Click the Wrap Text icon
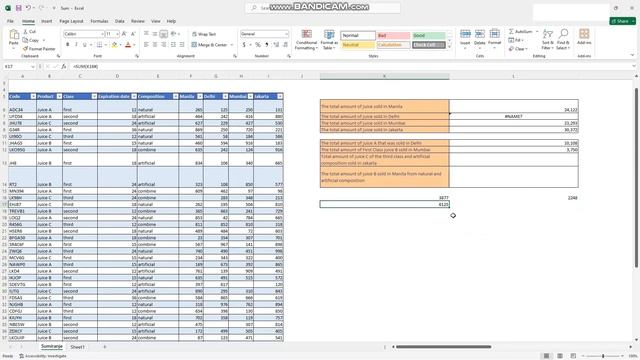Viewport: 640px width, 360px height. point(194,34)
